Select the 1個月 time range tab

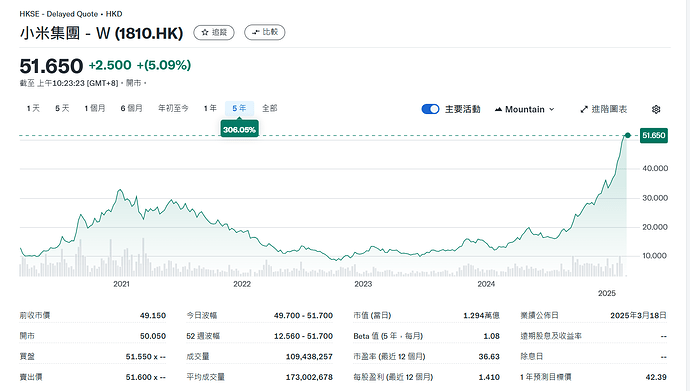(95, 108)
